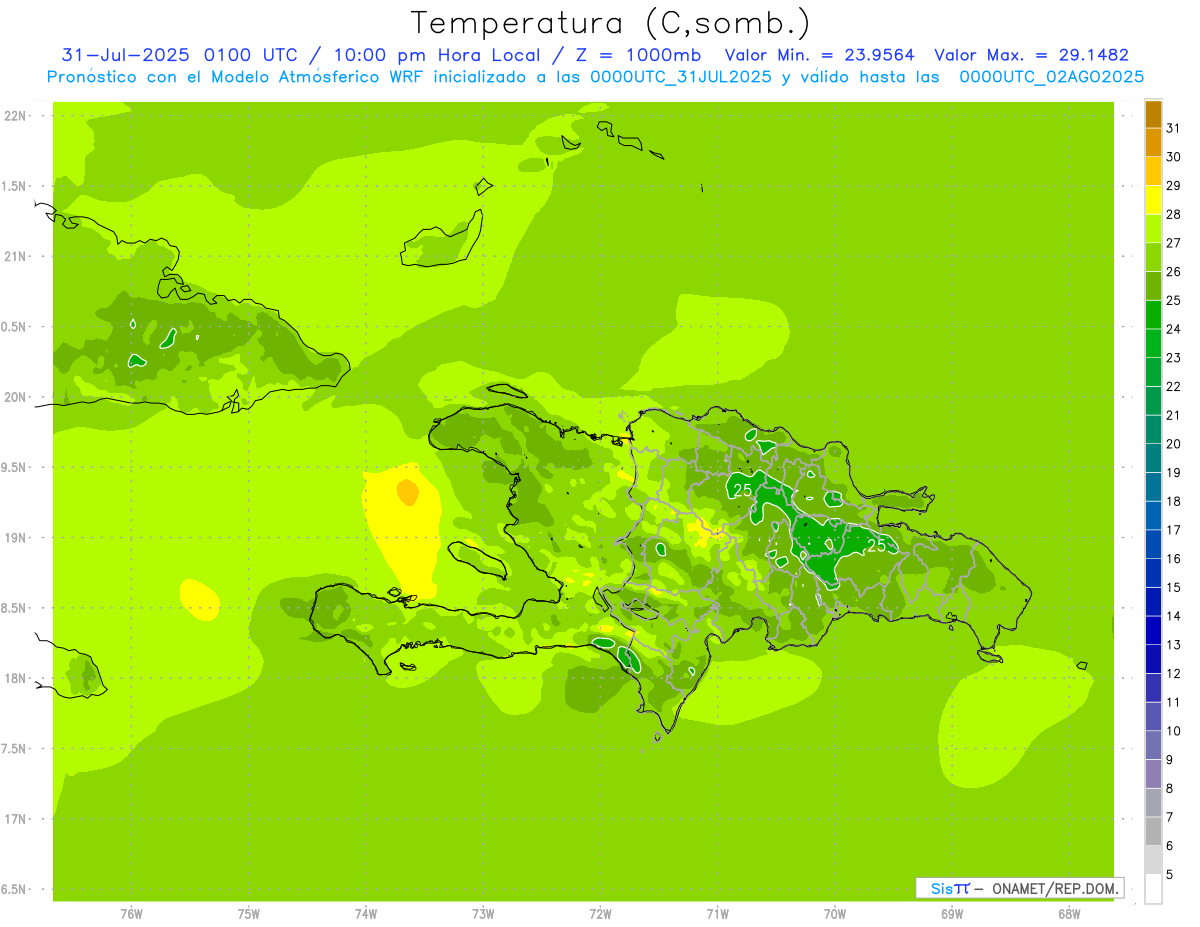Screen dimensions: 1200x927
Task: Click the 70W longitude axis label
Action: tap(835, 914)
